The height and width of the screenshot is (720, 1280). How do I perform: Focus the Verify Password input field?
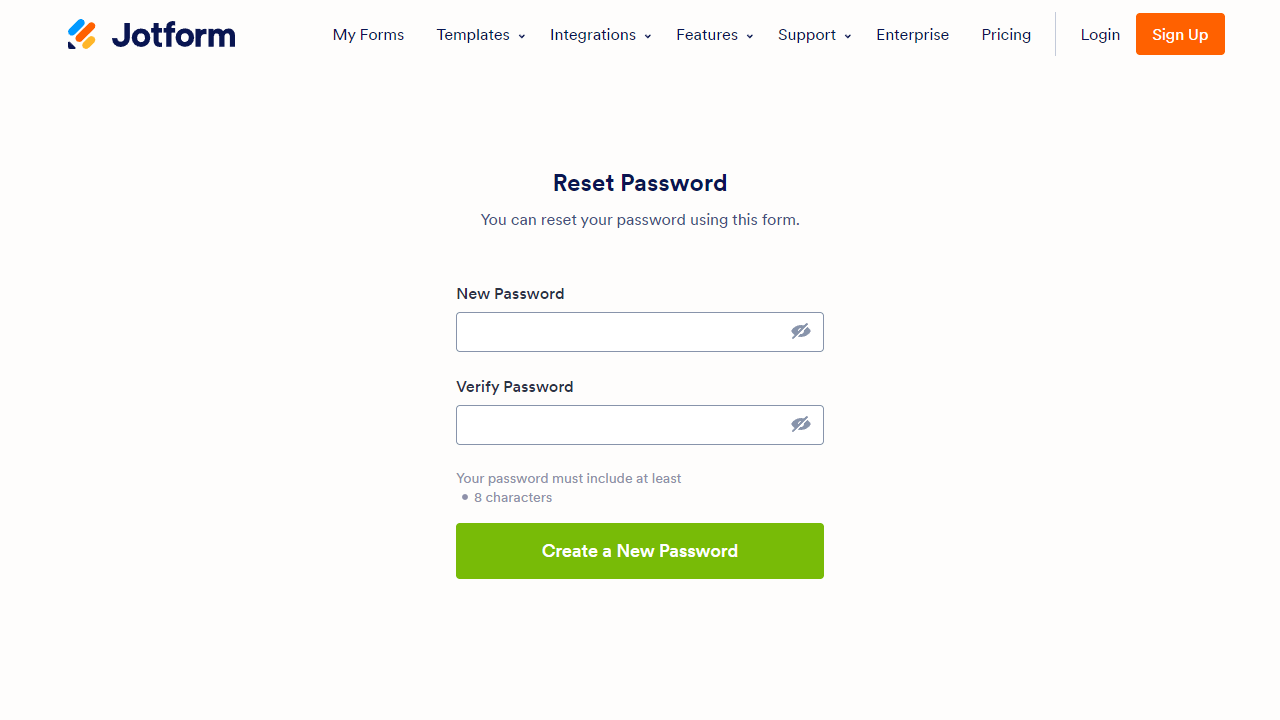620,425
